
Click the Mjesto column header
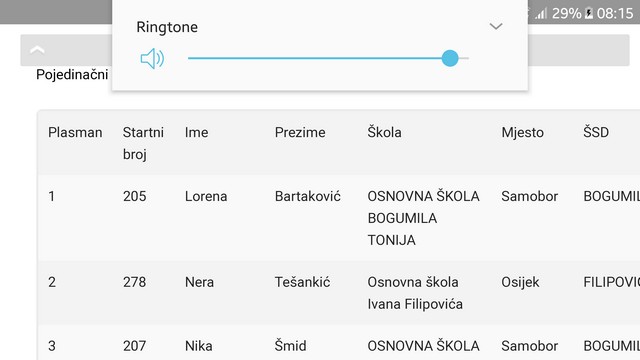click(x=522, y=132)
